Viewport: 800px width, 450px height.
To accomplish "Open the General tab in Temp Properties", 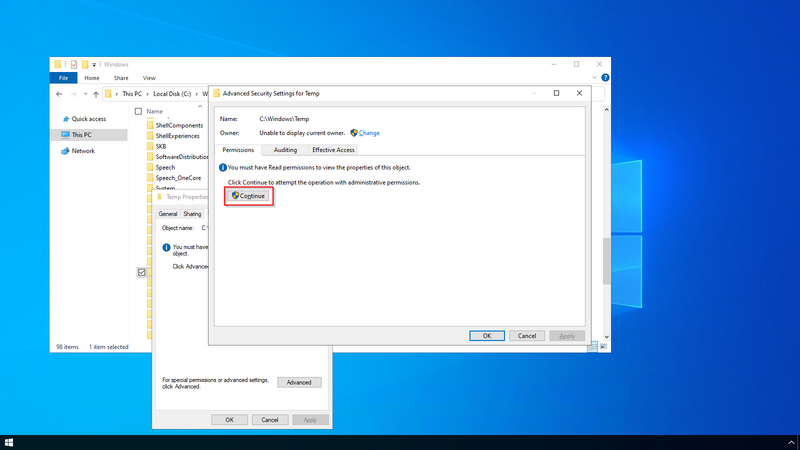I will (x=167, y=214).
